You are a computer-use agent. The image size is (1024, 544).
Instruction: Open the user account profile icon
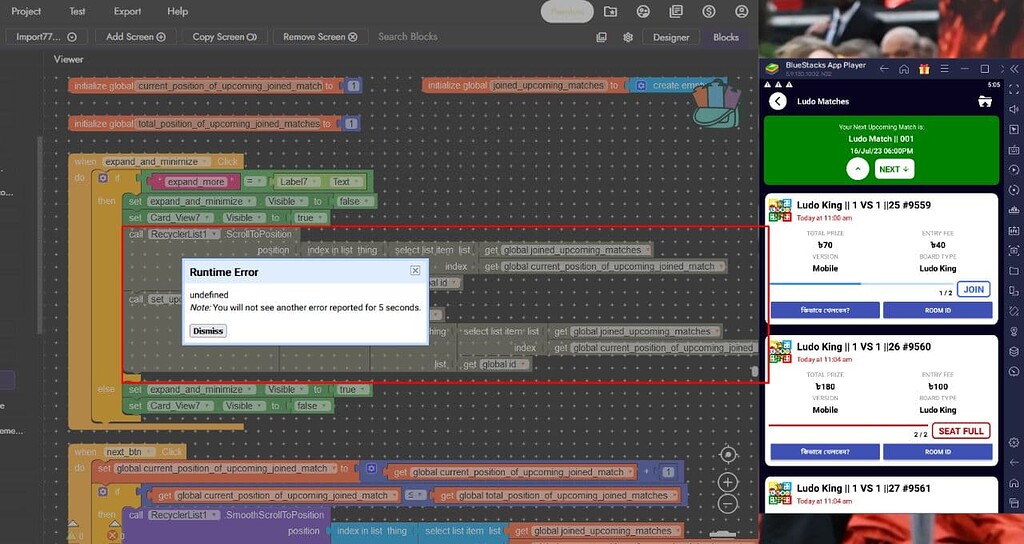pos(741,11)
